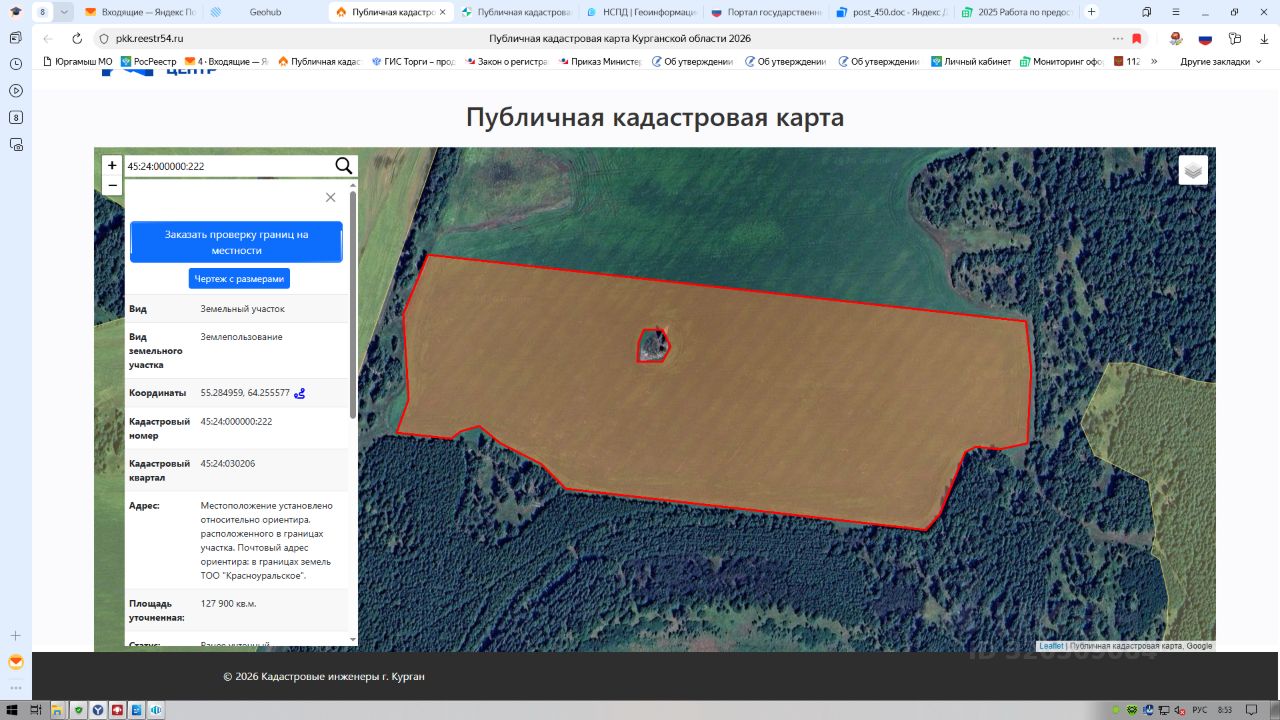Show more bookmarks overflow chevron

[x=1155, y=61]
